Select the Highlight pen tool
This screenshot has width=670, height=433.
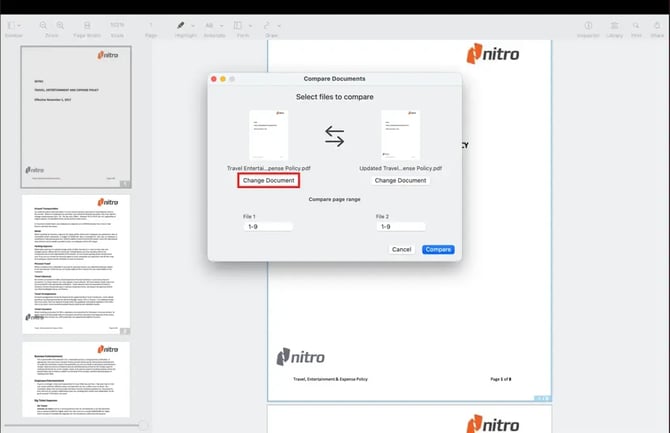click(180, 26)
